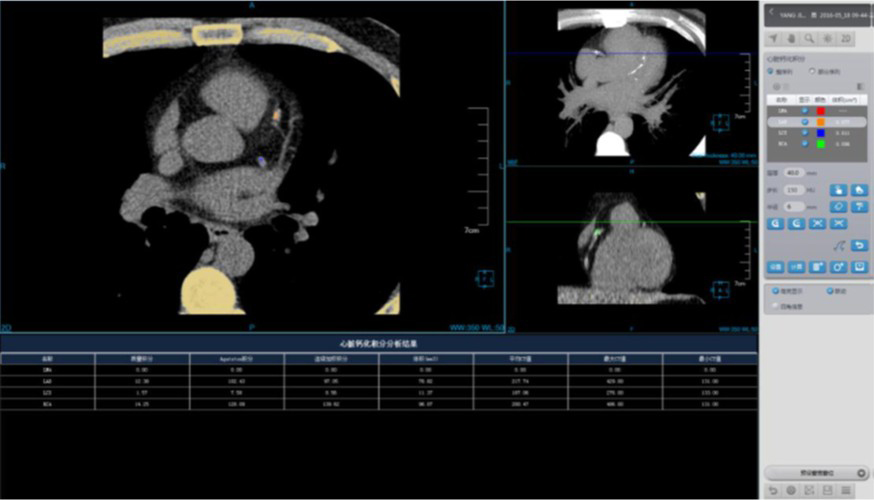Activate the magnifier zoom tool
The height and width of the screenshot is (500, 874).
pyautogui.click(x=808, y=38)
